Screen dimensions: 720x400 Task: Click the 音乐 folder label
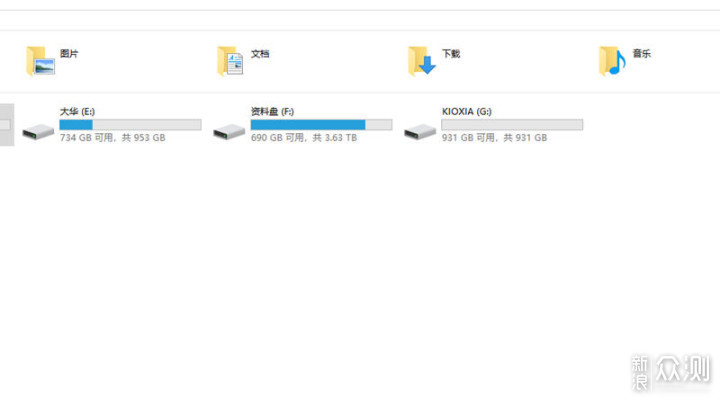[642, 53]
